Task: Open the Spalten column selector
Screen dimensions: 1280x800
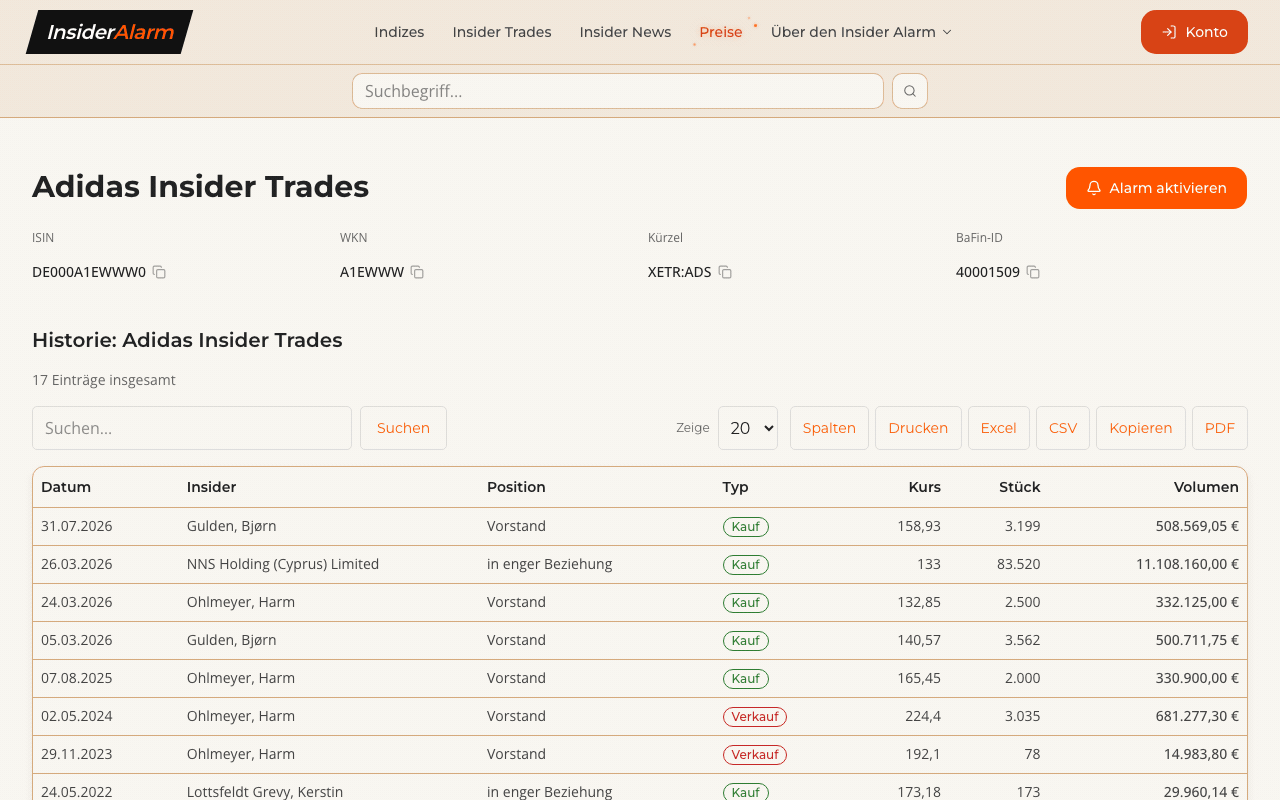Action: [x=829, y=428]
